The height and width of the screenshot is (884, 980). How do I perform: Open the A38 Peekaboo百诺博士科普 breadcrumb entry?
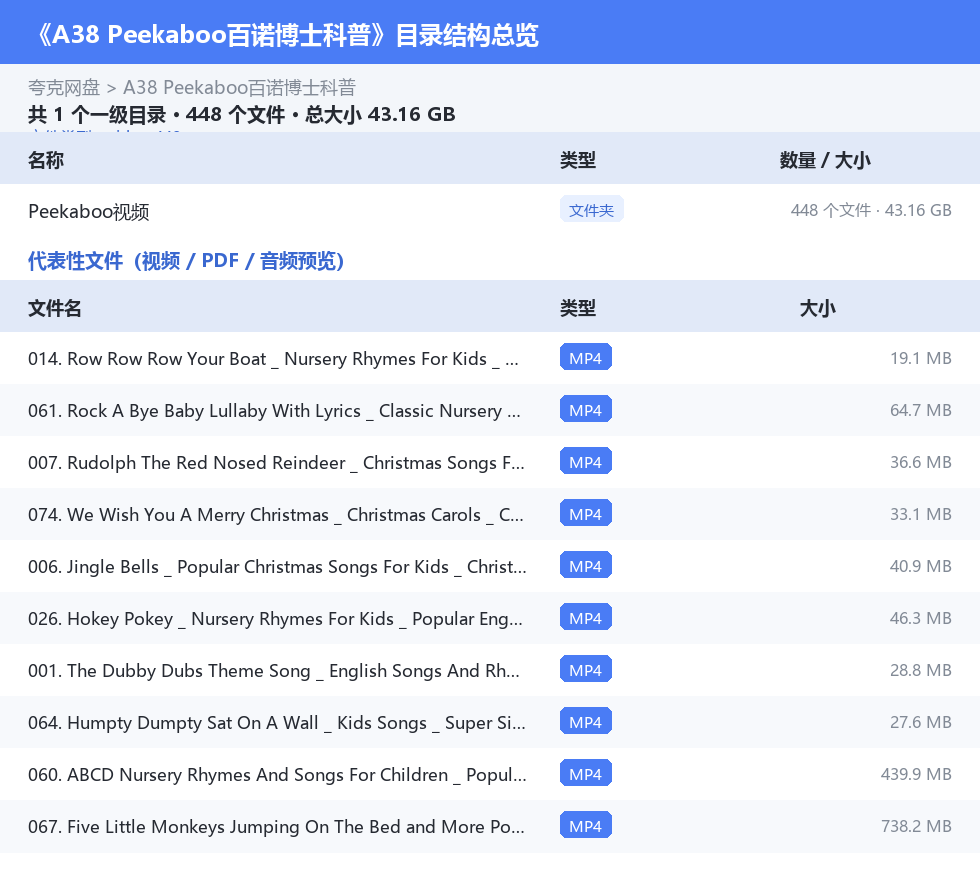pos(239,88)
